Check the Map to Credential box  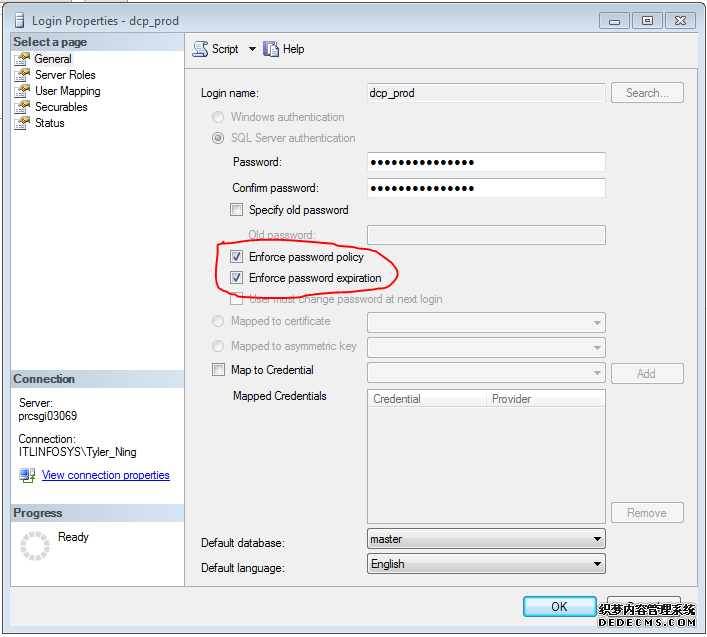click(219, 370)
